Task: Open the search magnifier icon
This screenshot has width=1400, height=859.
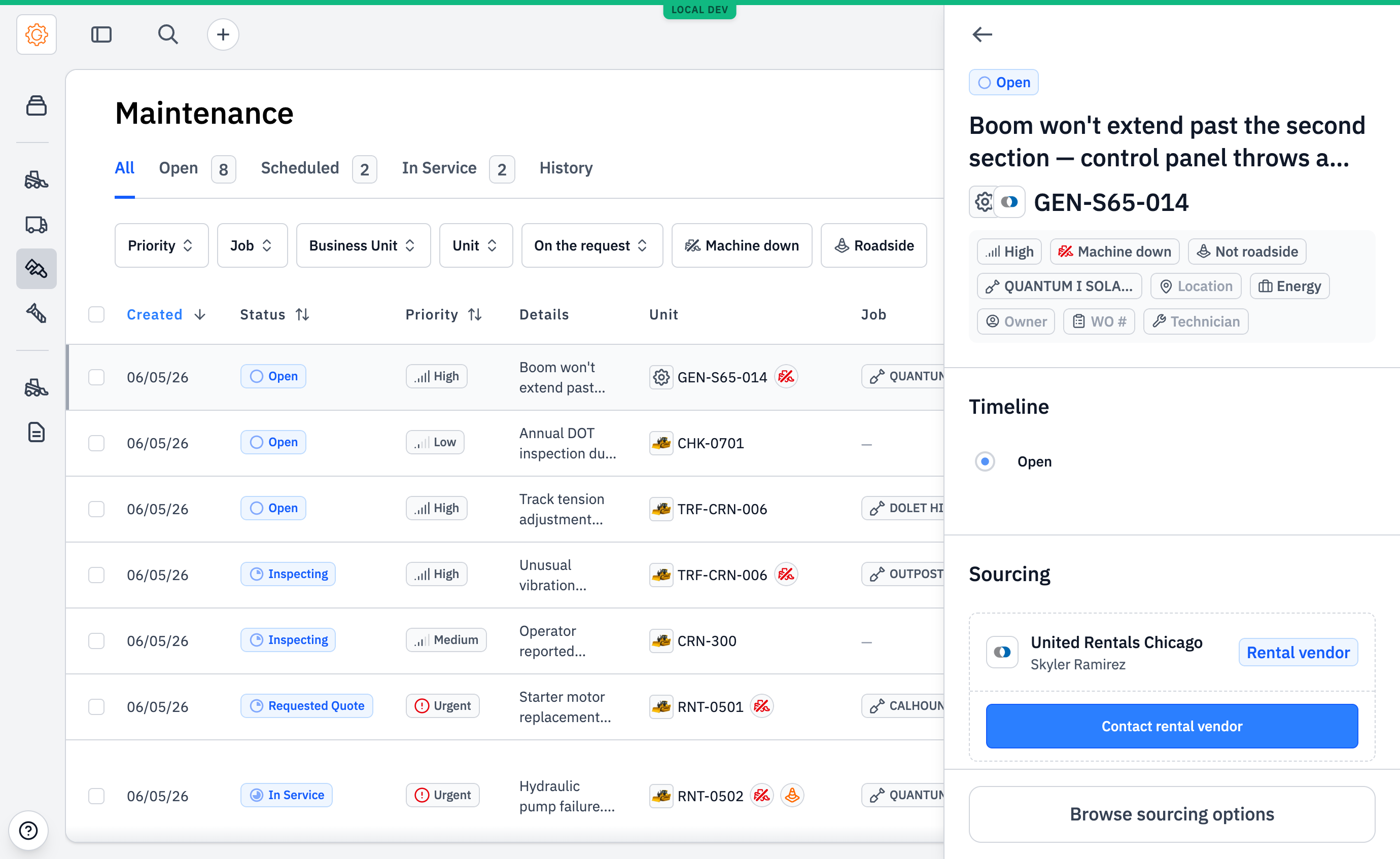Action: pyautogui.click(x=167, y=34)
